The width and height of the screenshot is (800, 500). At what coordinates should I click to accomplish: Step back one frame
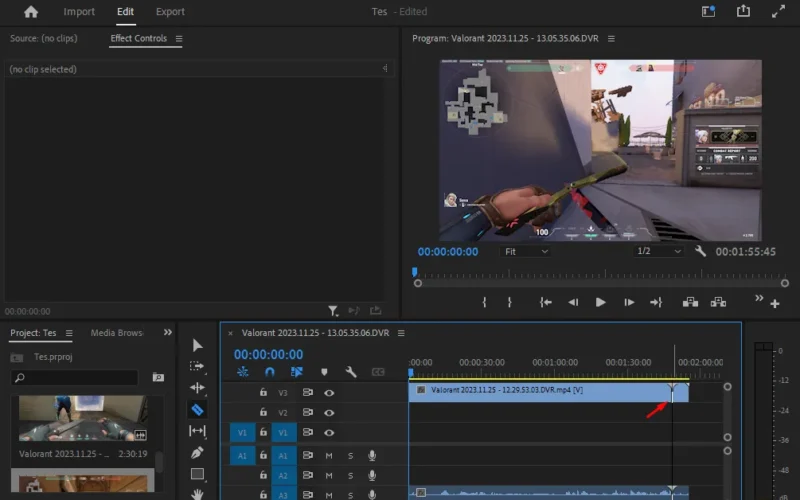[x=573, y=303]
